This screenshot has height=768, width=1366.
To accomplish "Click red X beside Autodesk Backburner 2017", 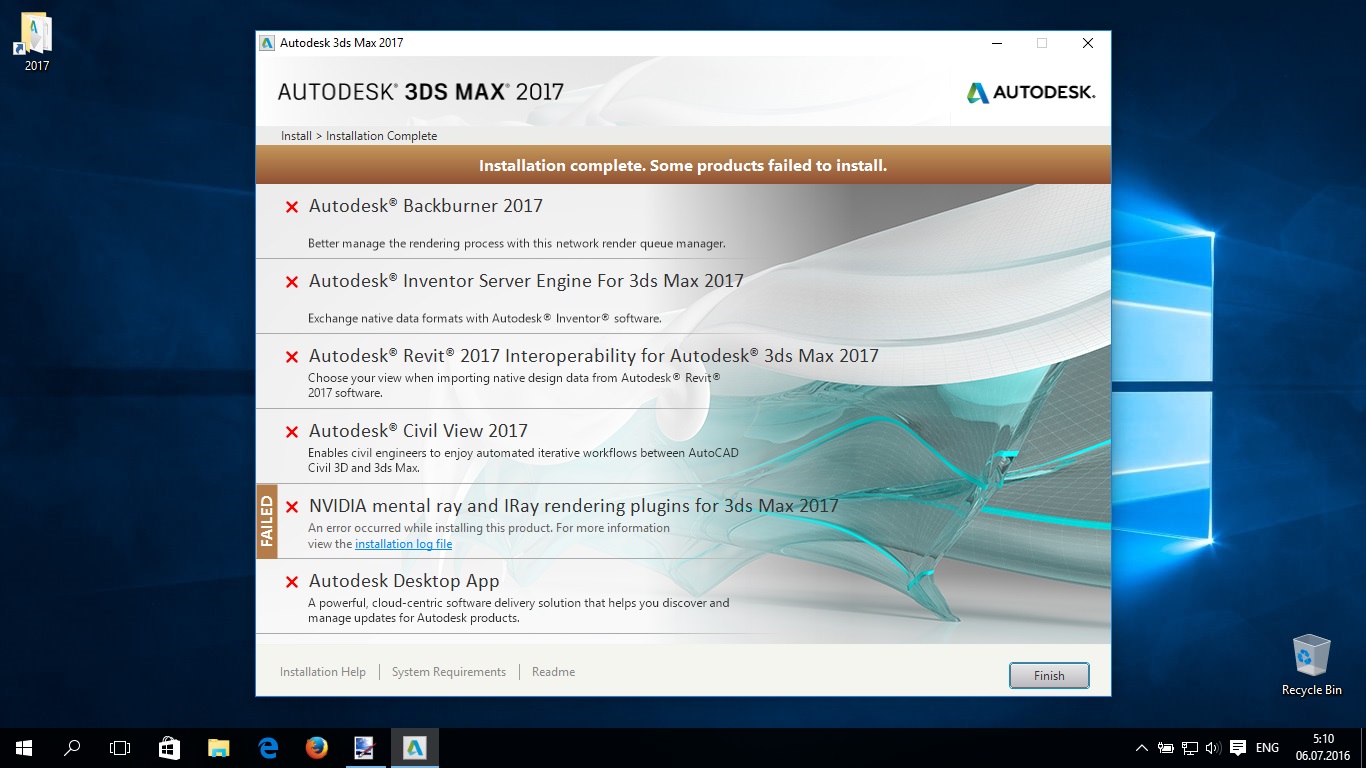I will [x=292, y=207].
